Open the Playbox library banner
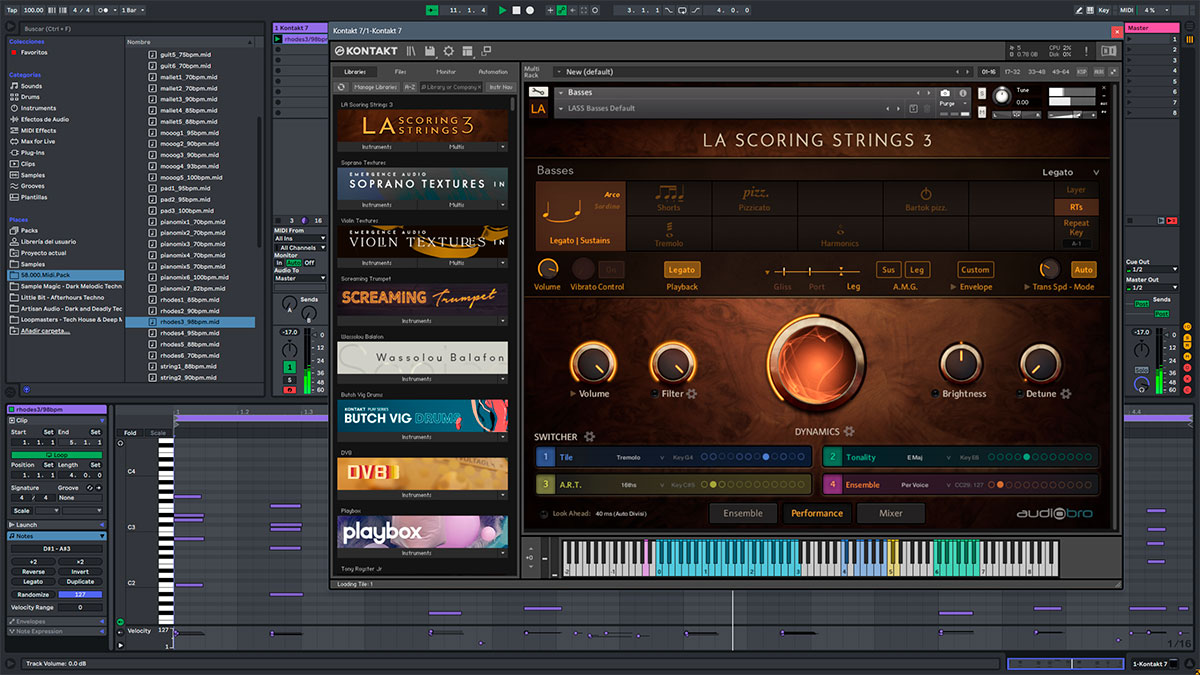Image resolution: width=1200 pixels, height=675 pixels. click(x=422, y=532)
